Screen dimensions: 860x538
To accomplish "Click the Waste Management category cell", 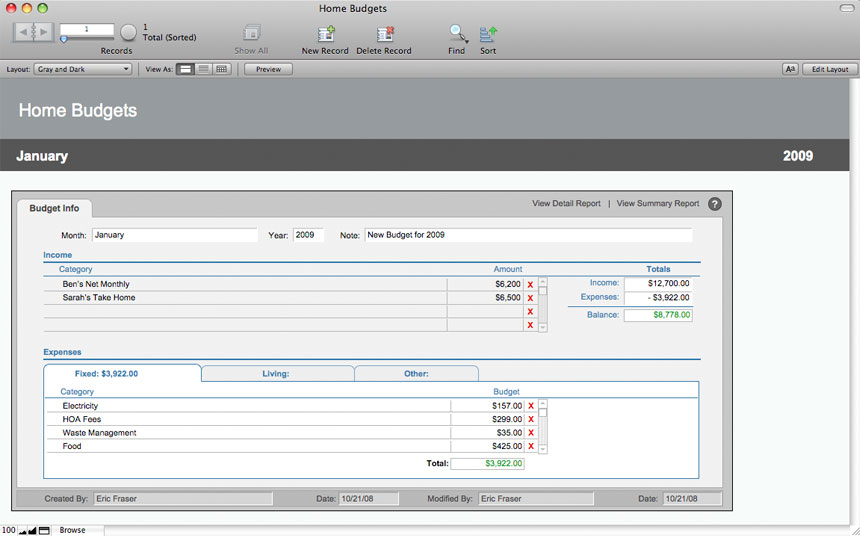I will 248,433.
